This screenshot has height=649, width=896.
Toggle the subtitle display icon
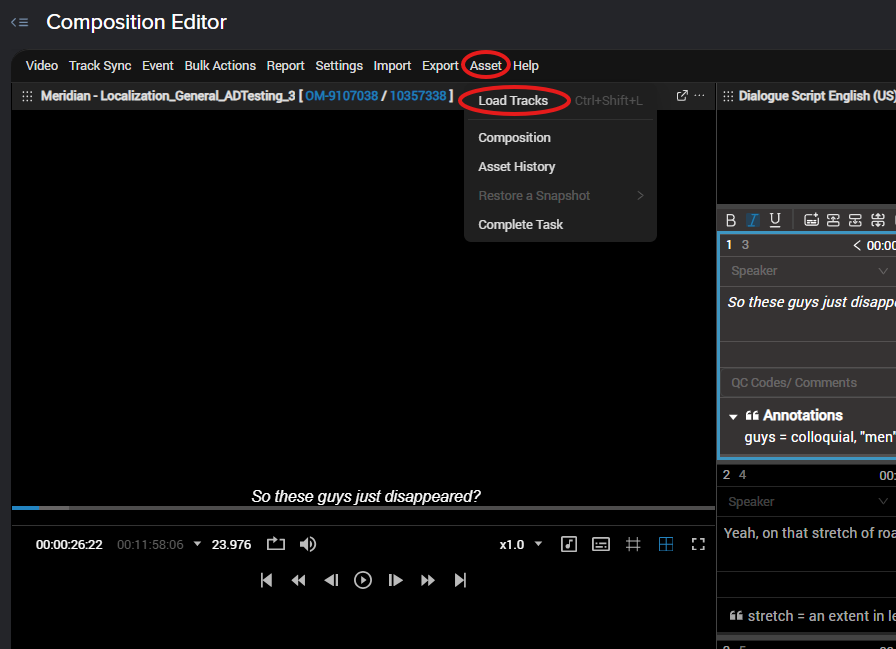pos(601,544)
